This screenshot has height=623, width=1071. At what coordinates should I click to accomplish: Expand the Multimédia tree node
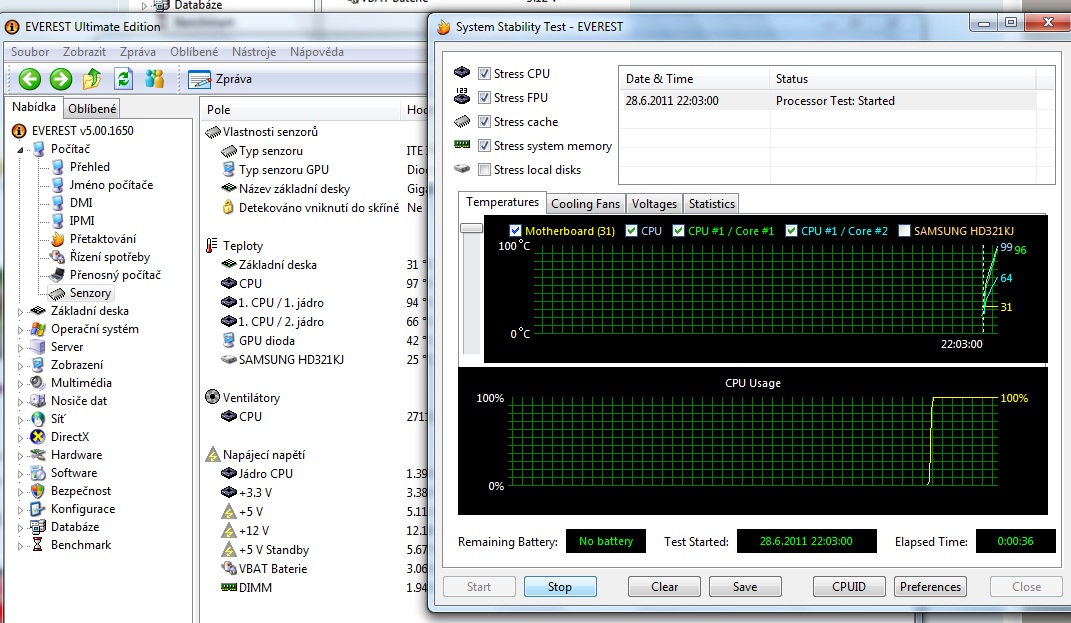tap(20, 384)
